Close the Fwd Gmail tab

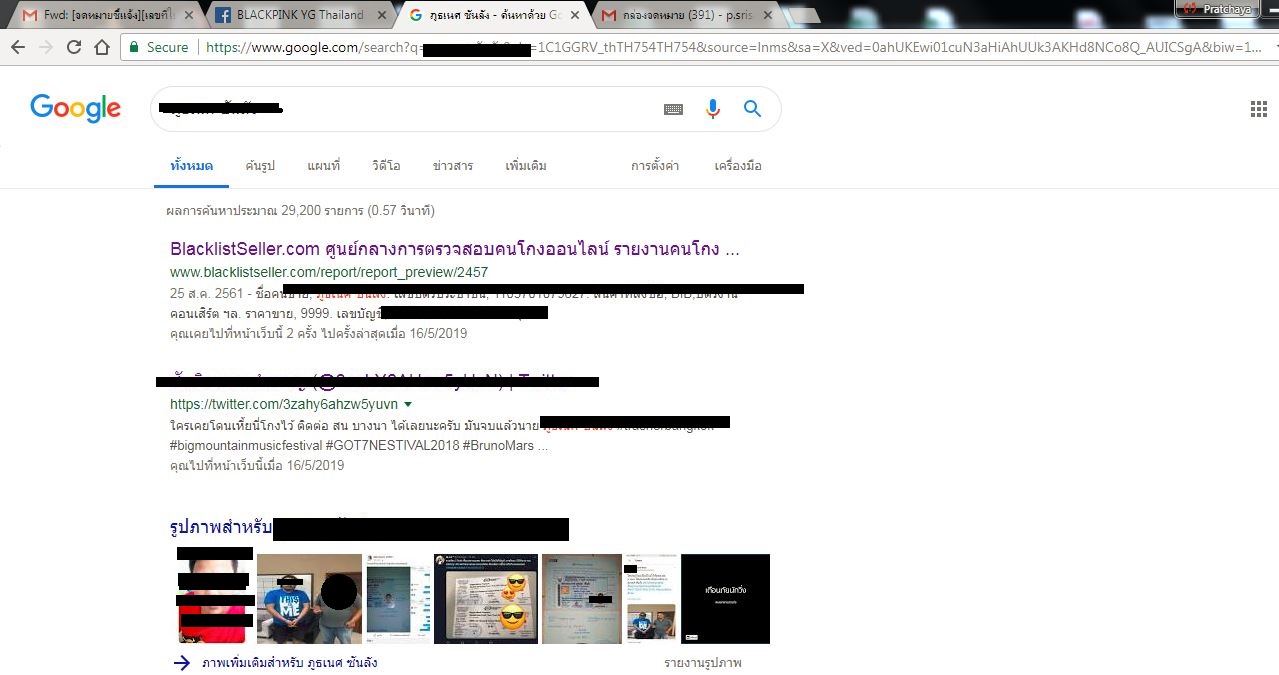(191, 15)
